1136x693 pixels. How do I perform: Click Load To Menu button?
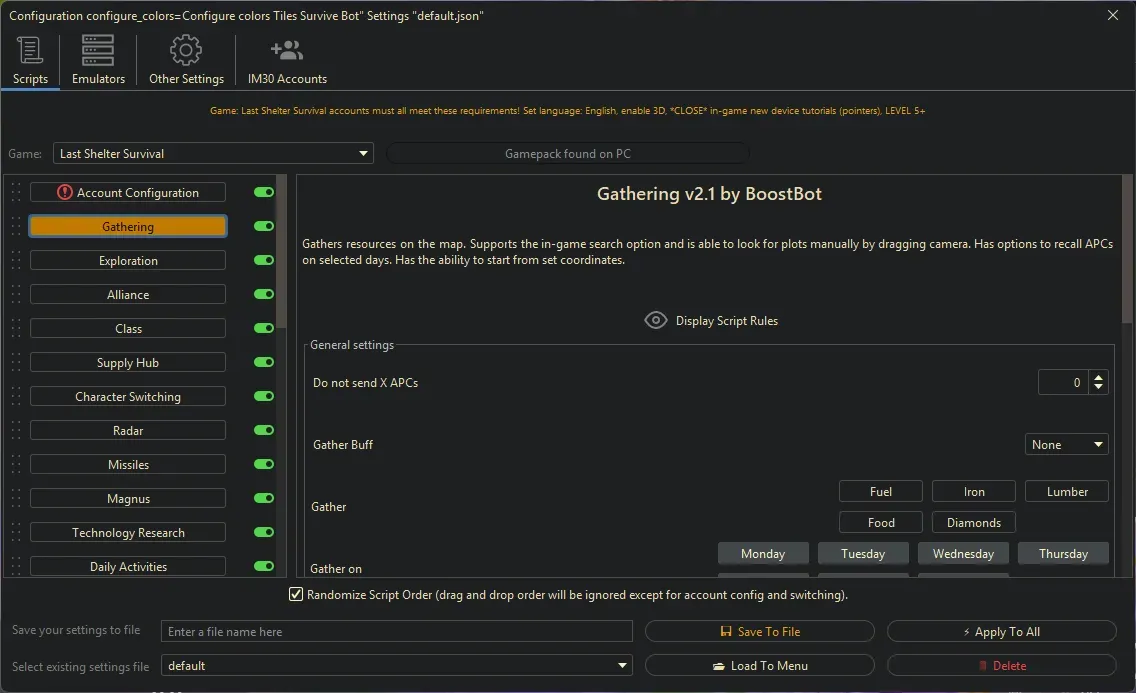click(759, 665)
